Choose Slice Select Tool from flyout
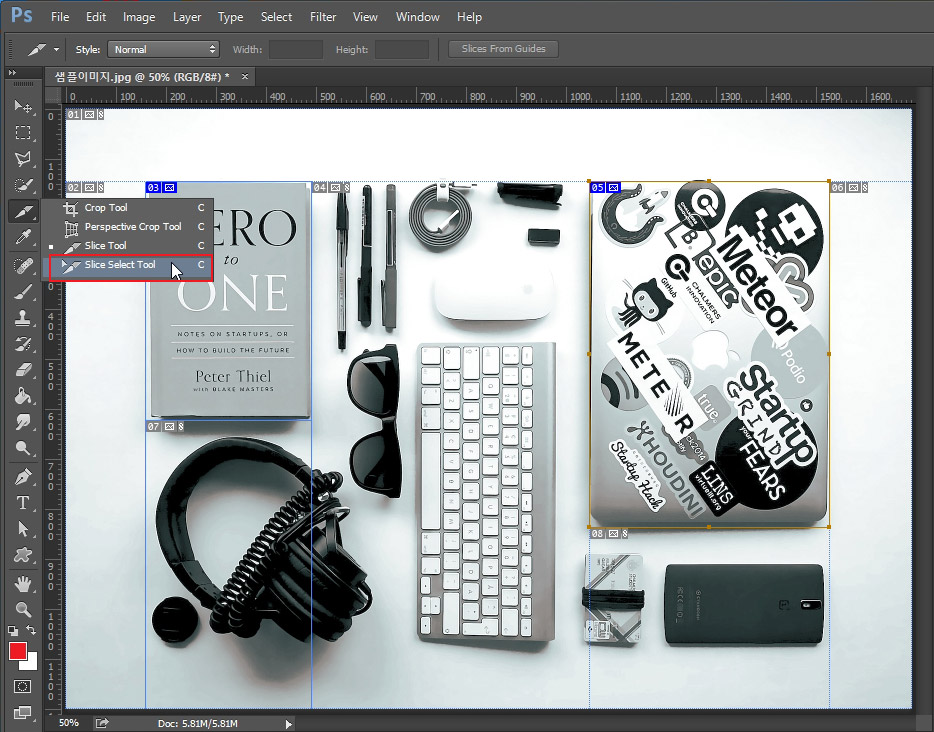Image resolution: width=934 pixels, height=732 pixels. pyautogui.click(x=127, y=265)
